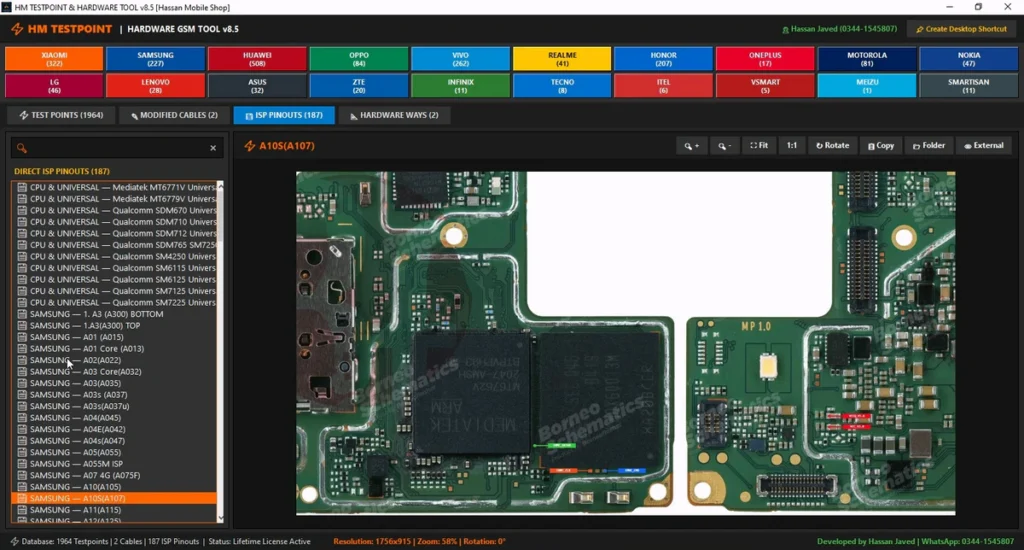Screen dimensions: 1024x550
Task: Click the A10S motherboard pinout image
Action: coord(626,343)
